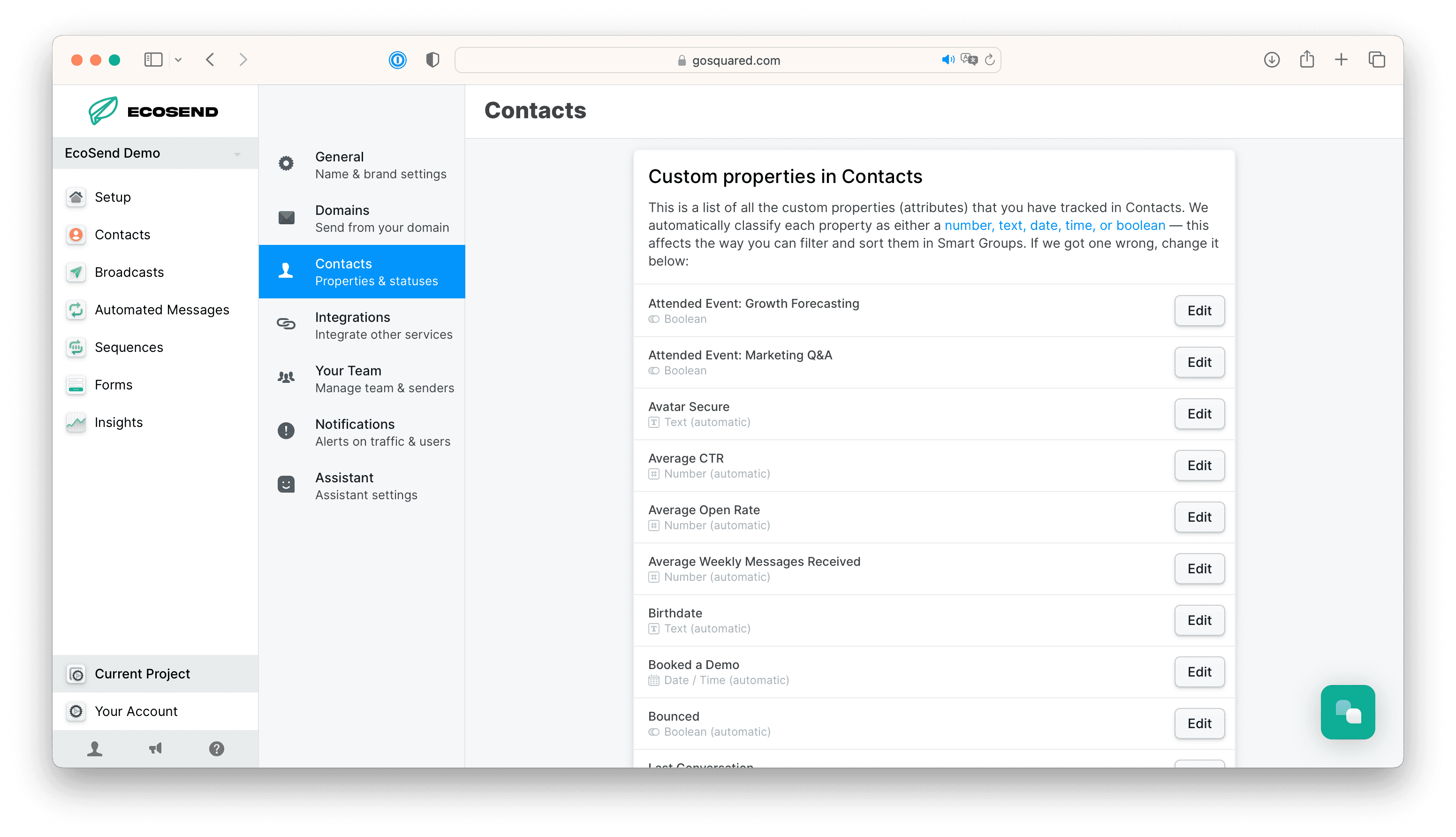The image size is (1456, 837).
Task: Open the sidebar options chevron dropdown
Action: click(x=178, y=60)
